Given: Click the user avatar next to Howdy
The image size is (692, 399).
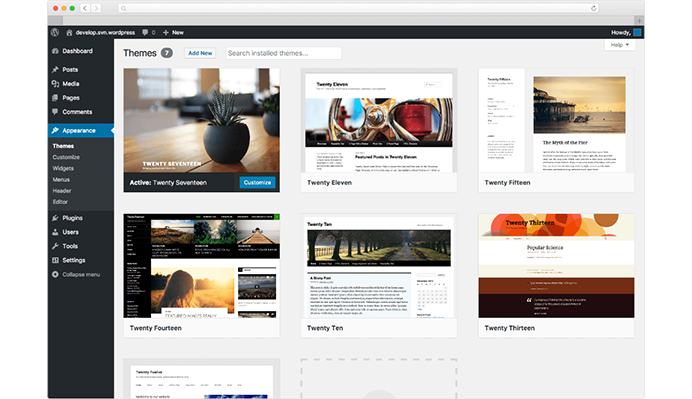Looking at the screenshot, I should (x=637, y=32).
